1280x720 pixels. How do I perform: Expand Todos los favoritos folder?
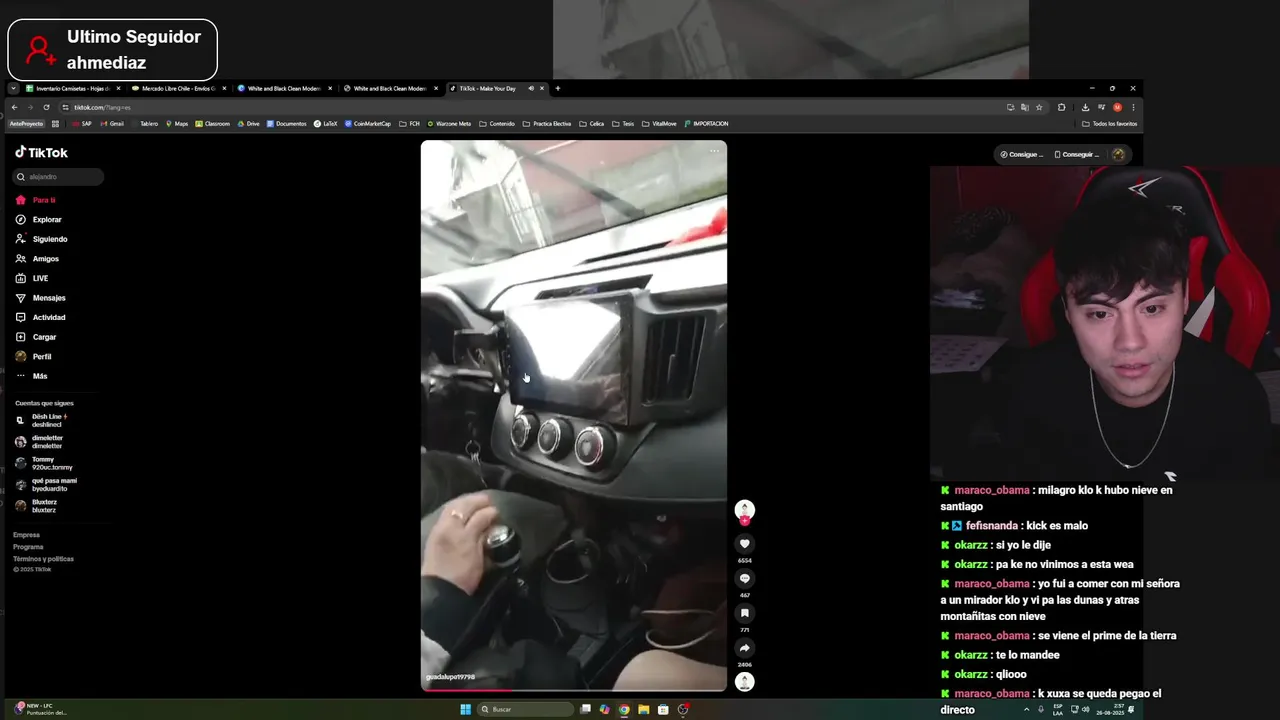click(1110, 124)
